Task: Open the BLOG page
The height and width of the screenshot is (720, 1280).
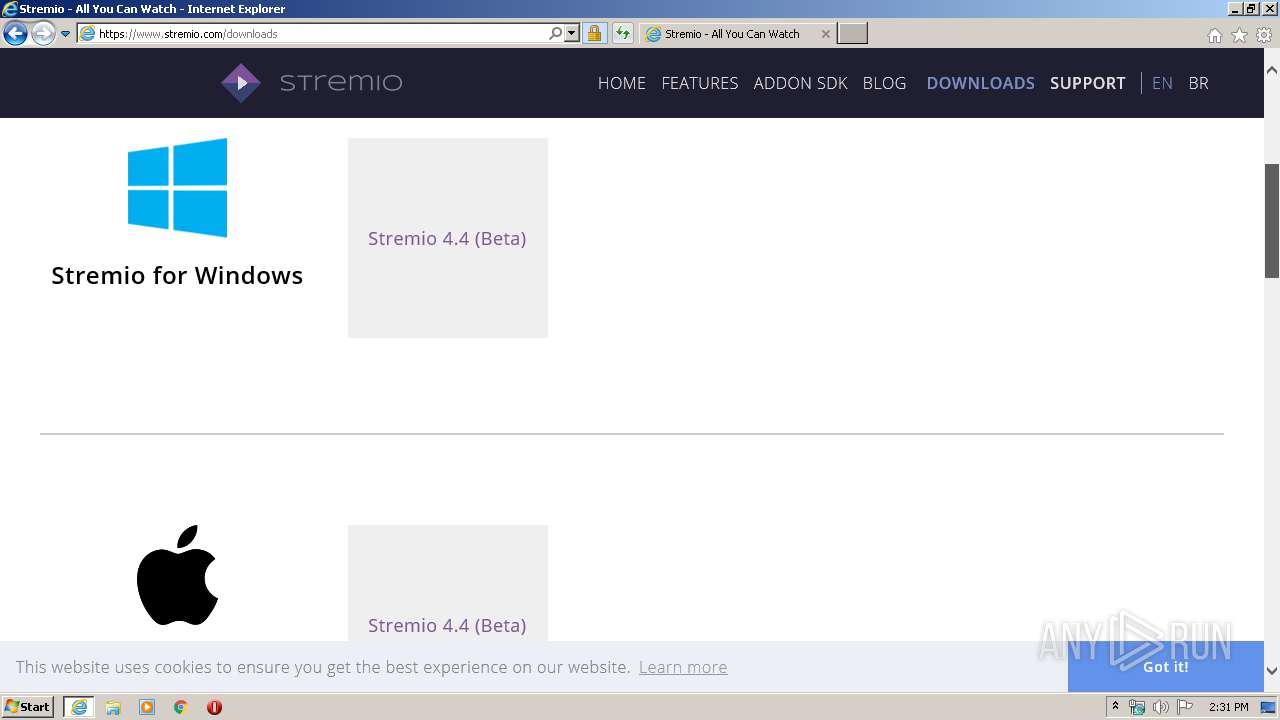Action: [884, 83]
